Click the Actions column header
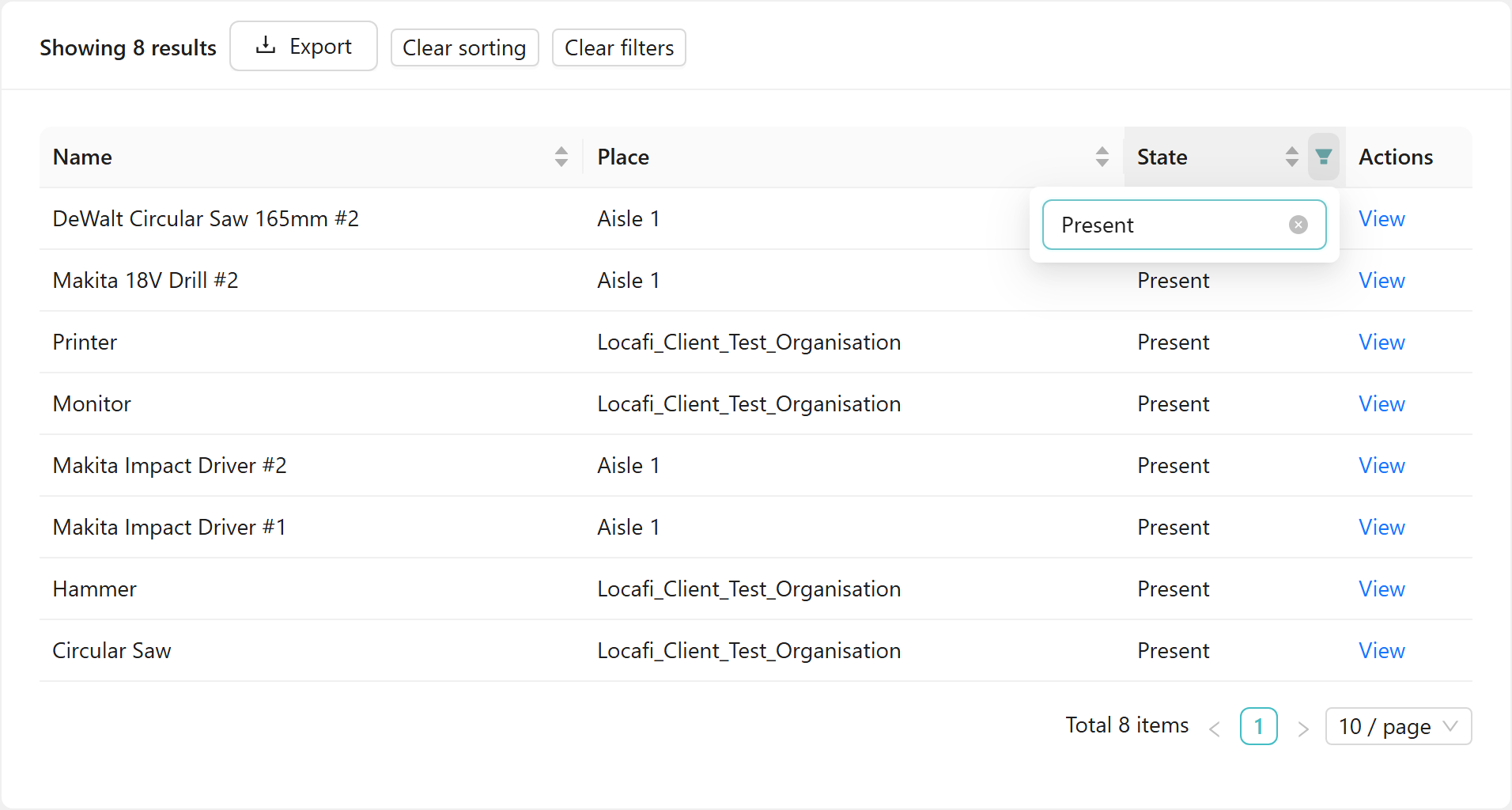This screenshot has width=1512, height=810. [1396, 157]
